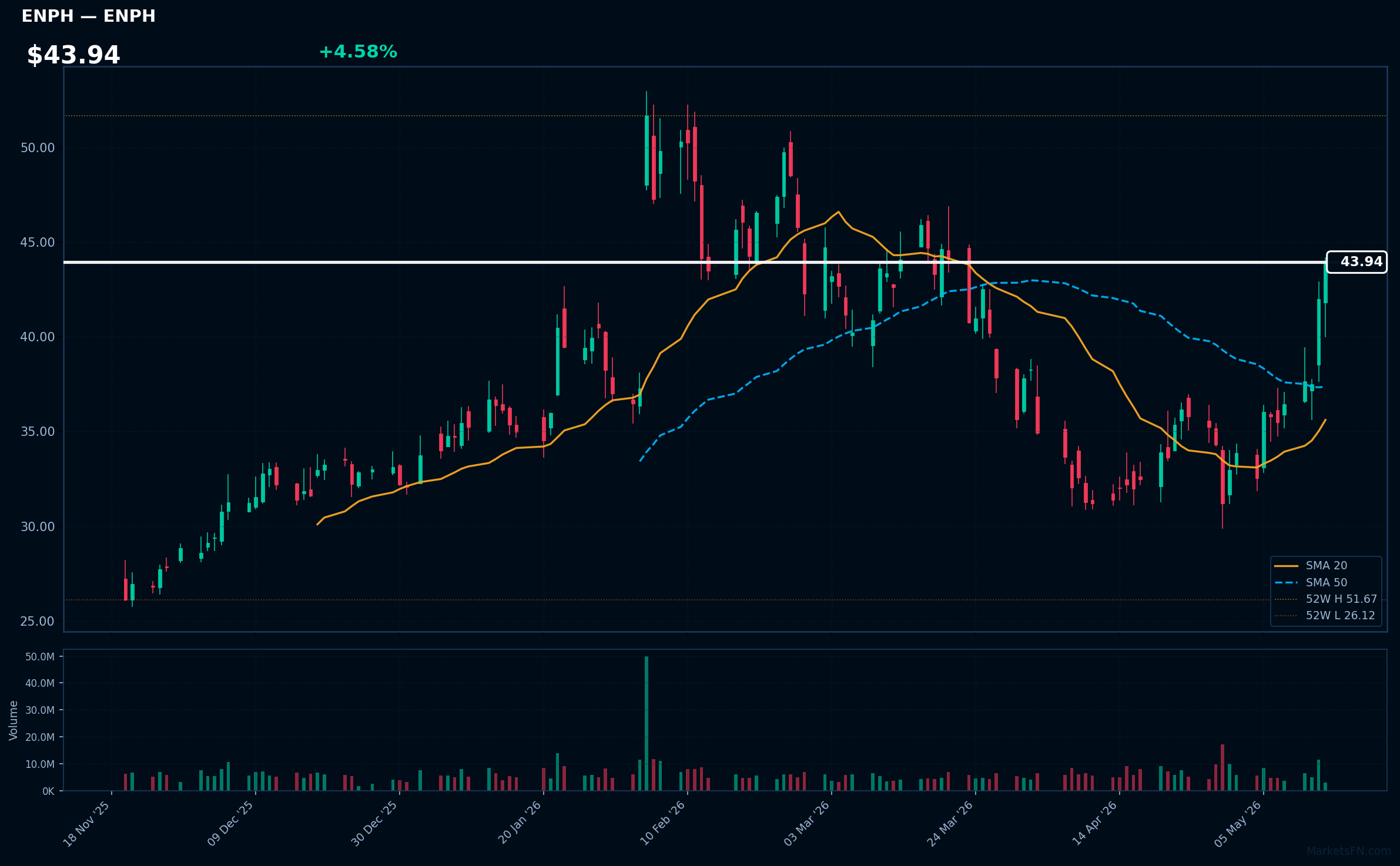Click the 40.0M volume axis label
The width and height of the screenshot is (1400, 866).
40,683
